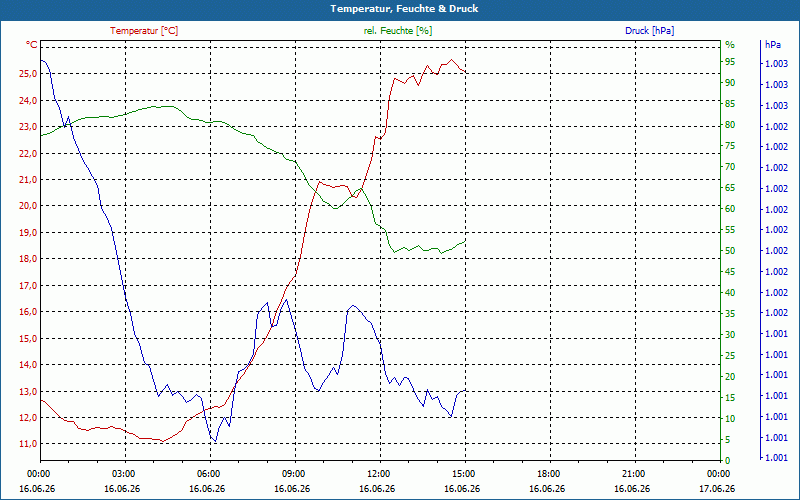Click the 17.06.26 date label
The width and height of the screenshot is (800, 500).
tap(717, 489)
